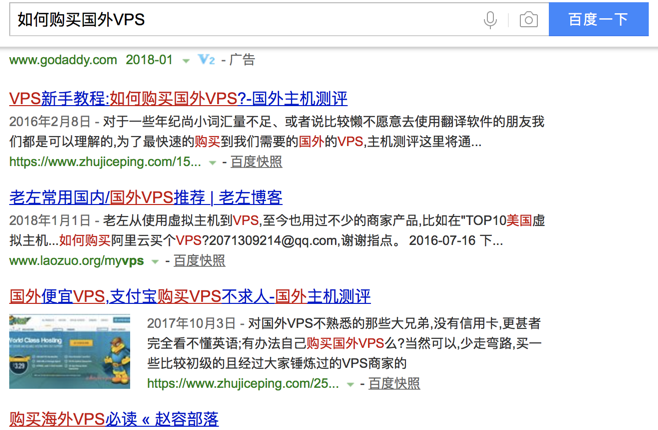Open the camera image search icon
The width and height of the screenshot is (658, 430).
529,19
